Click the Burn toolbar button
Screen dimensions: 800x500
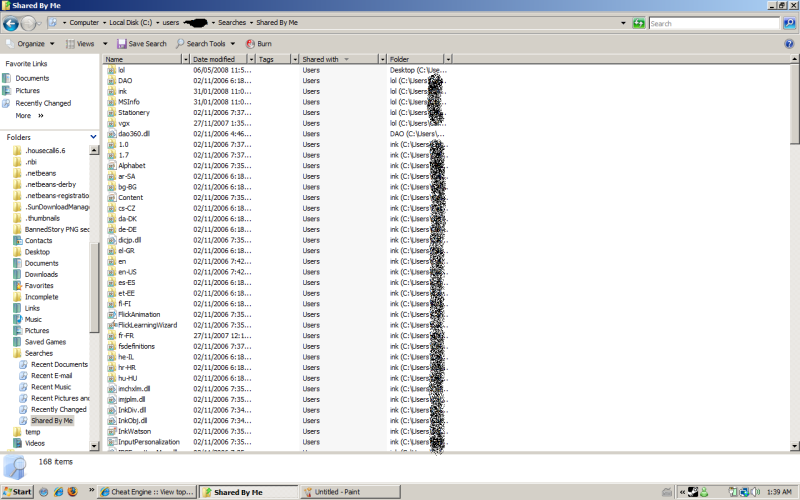point(259,44)
